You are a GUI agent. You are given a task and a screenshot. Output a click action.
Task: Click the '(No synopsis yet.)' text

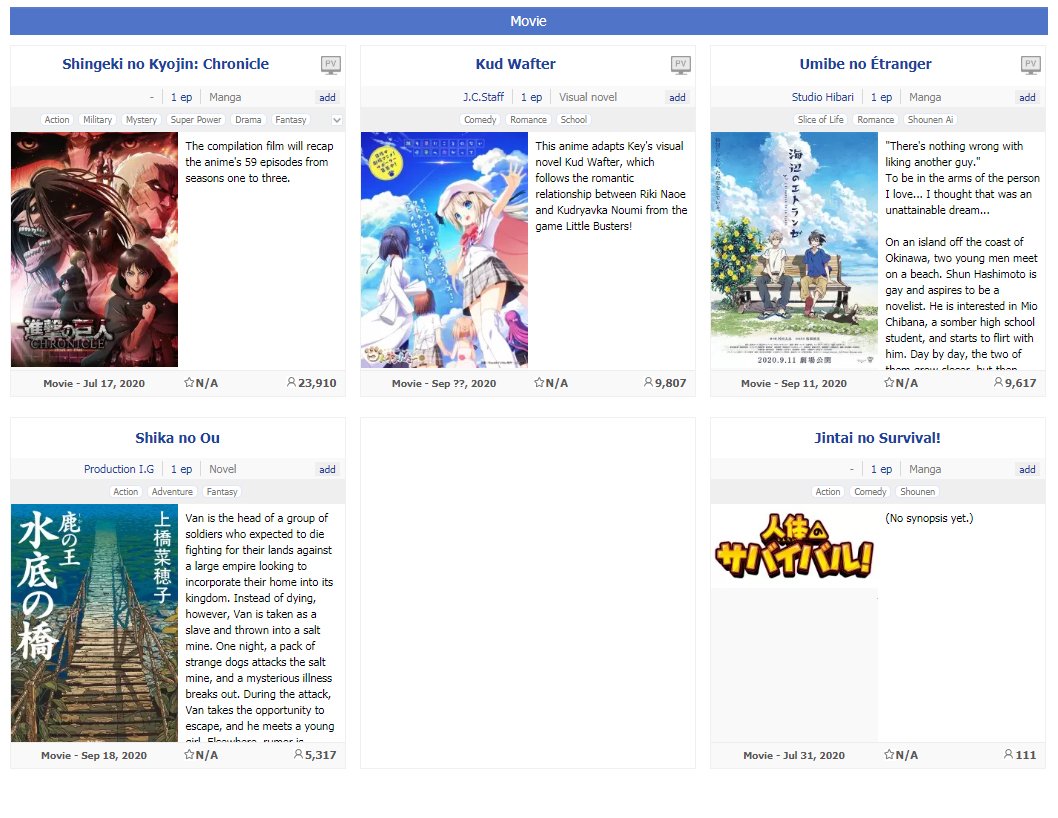(x=929, y=518)
